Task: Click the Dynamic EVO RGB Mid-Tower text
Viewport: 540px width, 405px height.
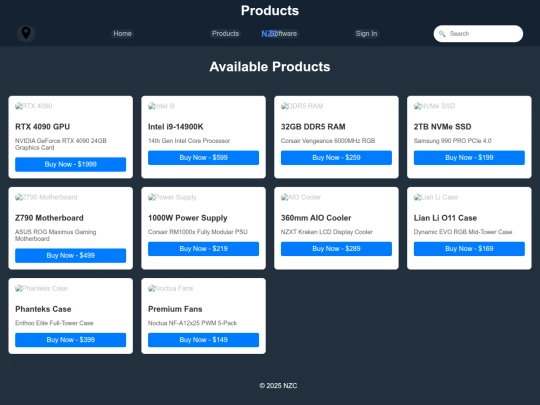Action: (x=463, y=232)
